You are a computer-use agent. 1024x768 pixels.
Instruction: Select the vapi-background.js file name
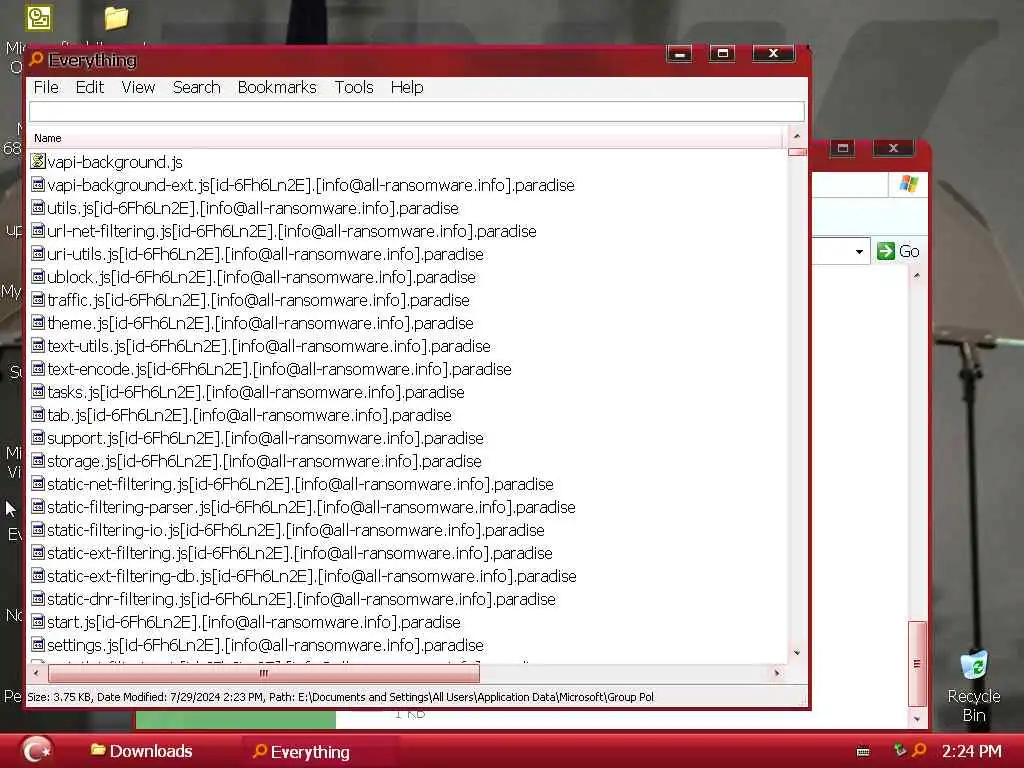(x=115, y=162)
